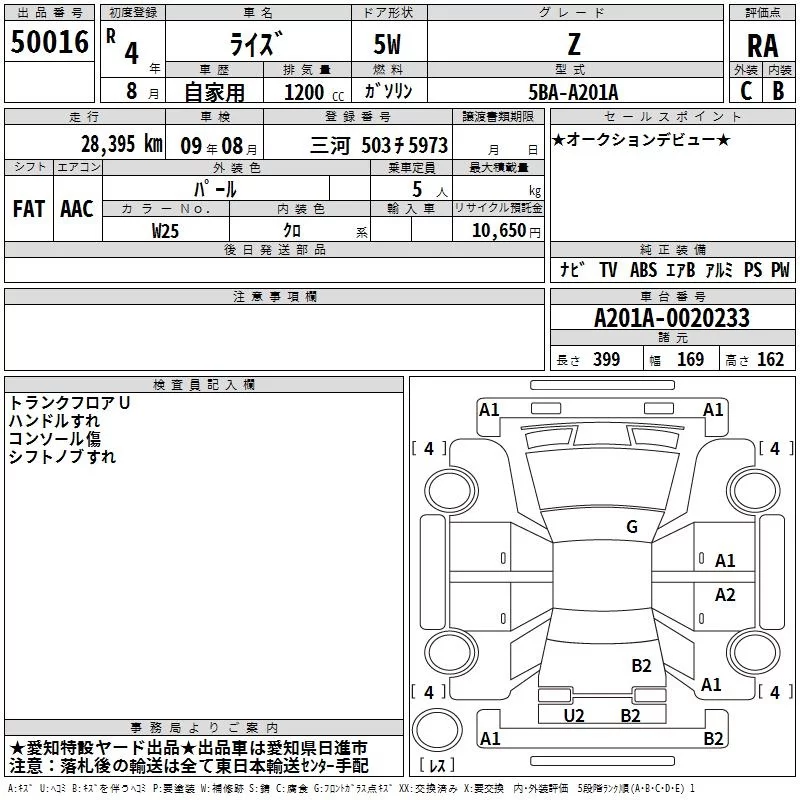This screenshot has width=800, height=800.
Task: Click the RA evaluation score
Action: coord(762,45)
